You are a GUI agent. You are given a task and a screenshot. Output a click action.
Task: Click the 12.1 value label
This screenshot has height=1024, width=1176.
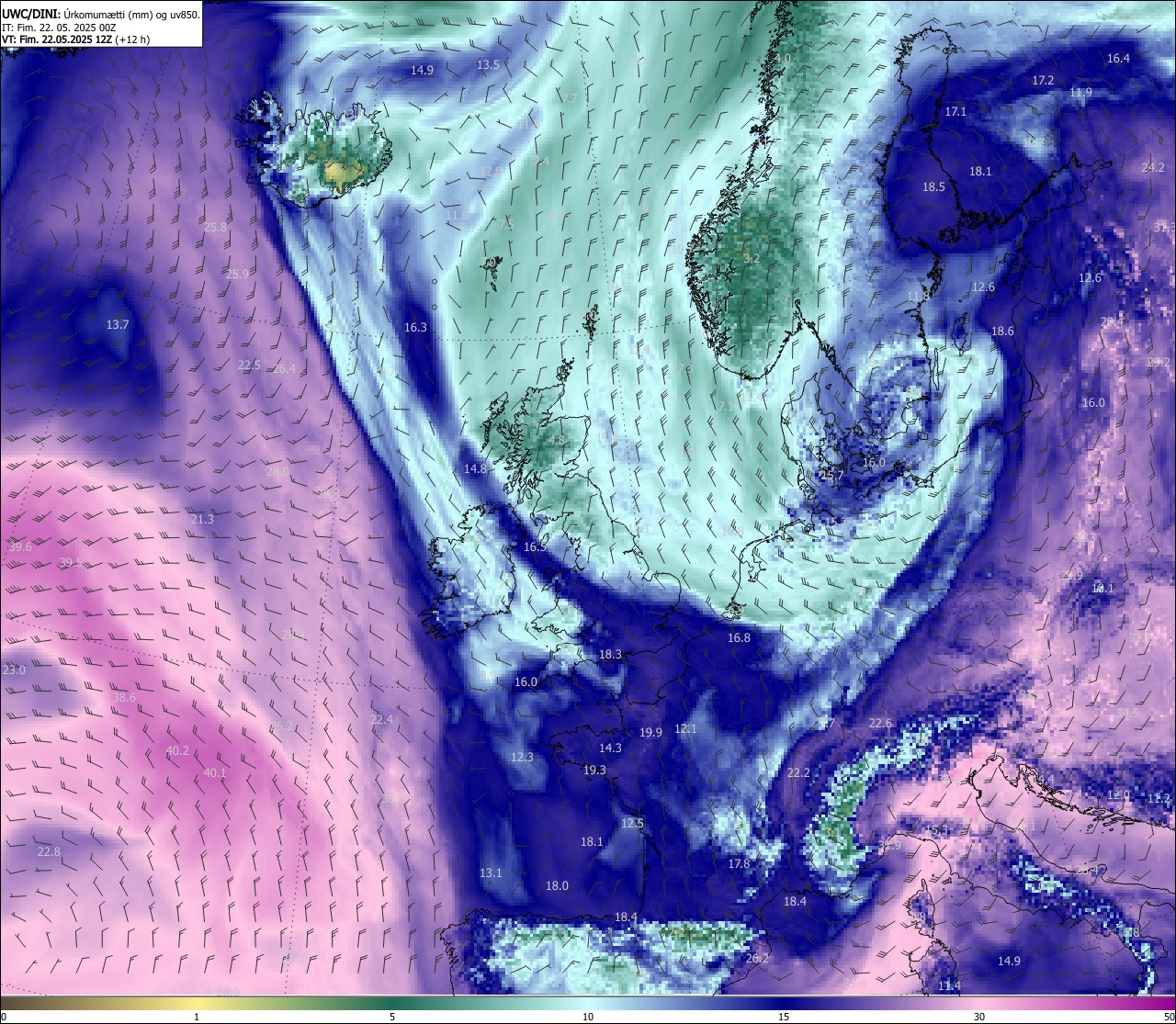click(685, 729)
